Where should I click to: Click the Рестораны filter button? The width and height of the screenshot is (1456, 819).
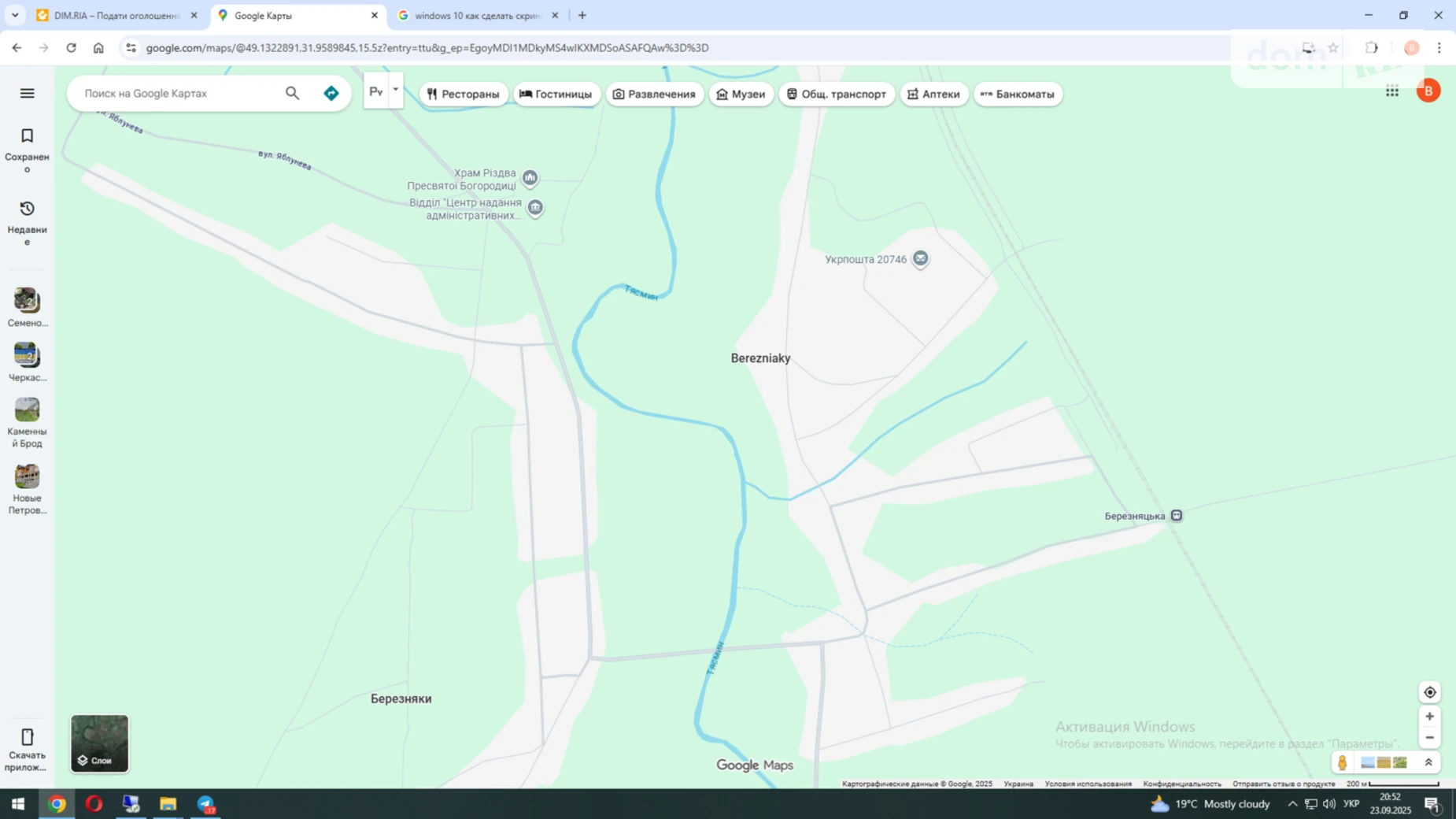point(464,94)
